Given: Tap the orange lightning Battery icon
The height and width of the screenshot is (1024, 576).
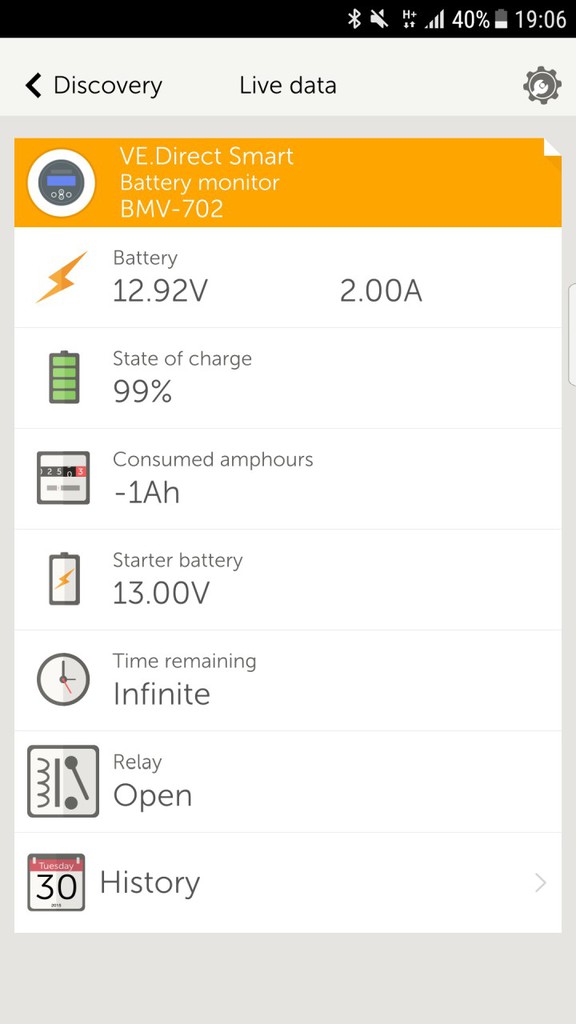Looking at the screenshot, I should click(x=61, y=278).
